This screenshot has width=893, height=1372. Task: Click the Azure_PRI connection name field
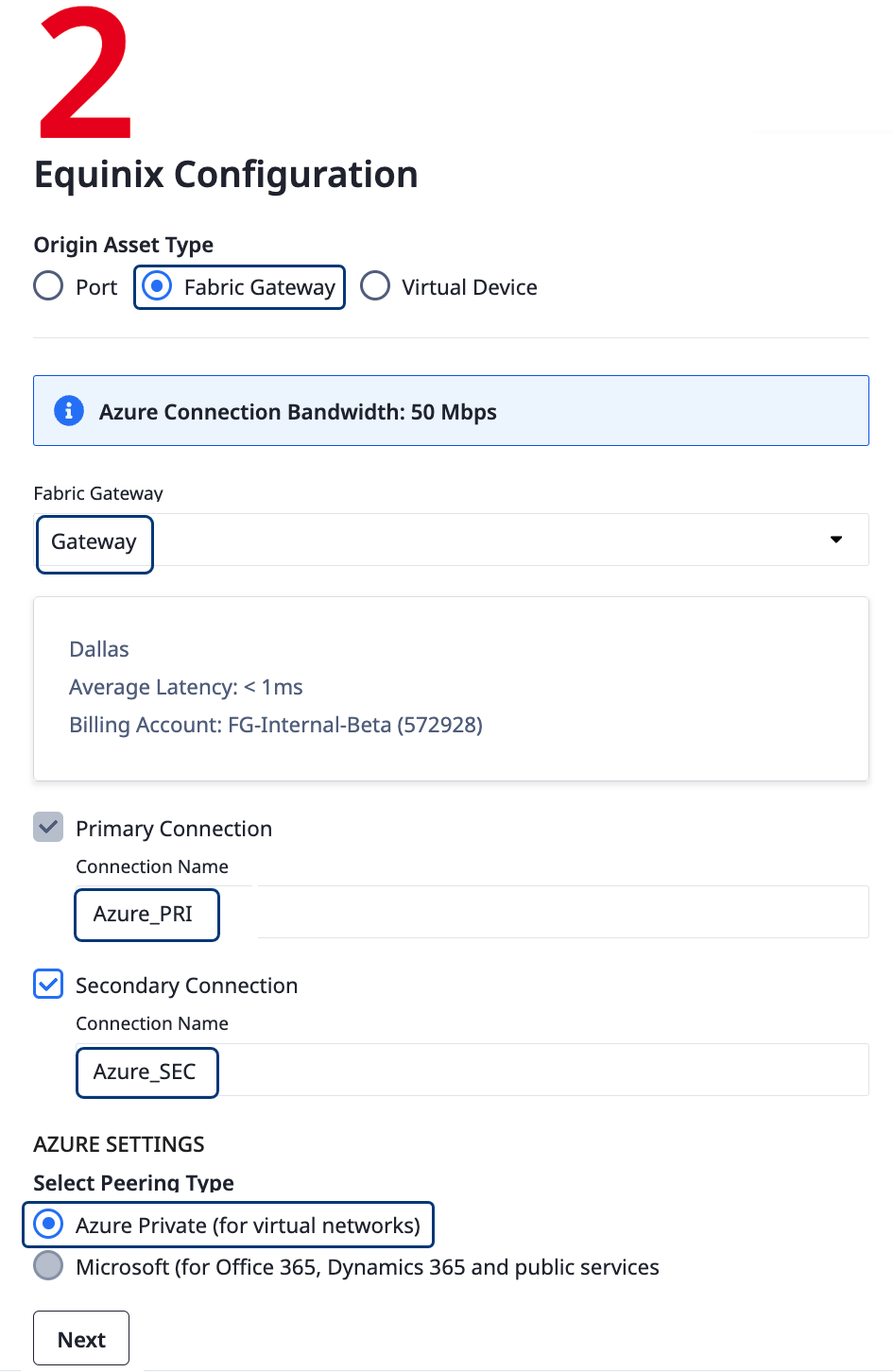pyautogui.click(x=472, y=913)
